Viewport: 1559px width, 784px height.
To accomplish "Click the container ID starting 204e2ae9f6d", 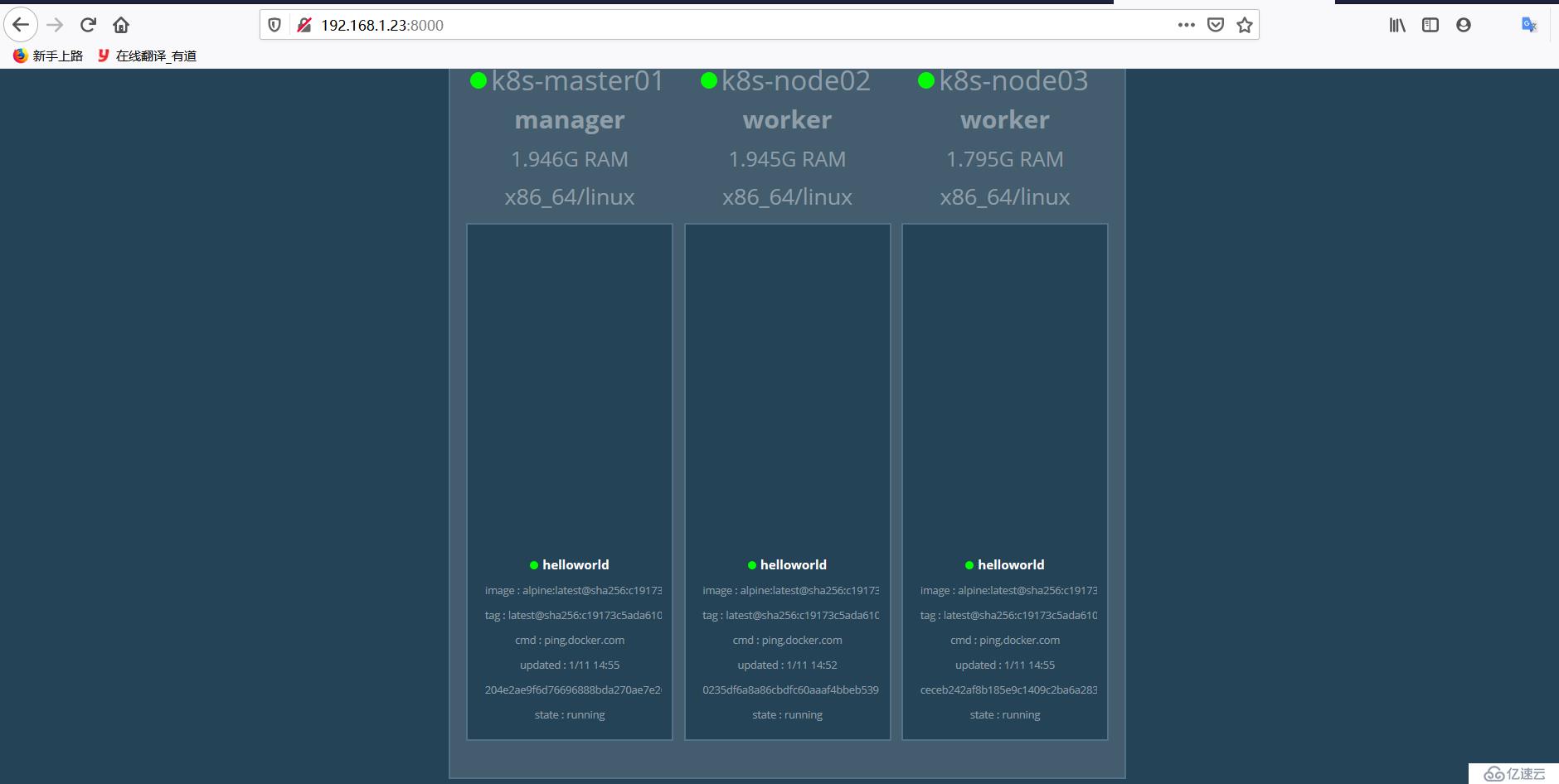I will [x=573, y=690].
